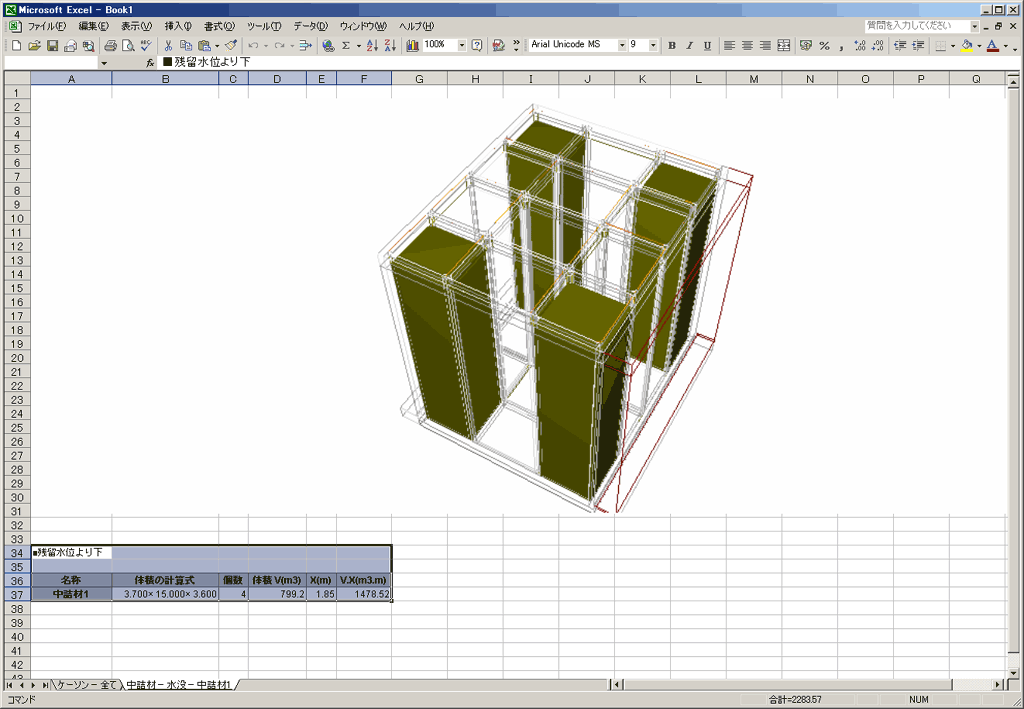The image size is (1024, 709).
Task: Open the Arial Unicode MS font dropdown
Action: point(621,45)
